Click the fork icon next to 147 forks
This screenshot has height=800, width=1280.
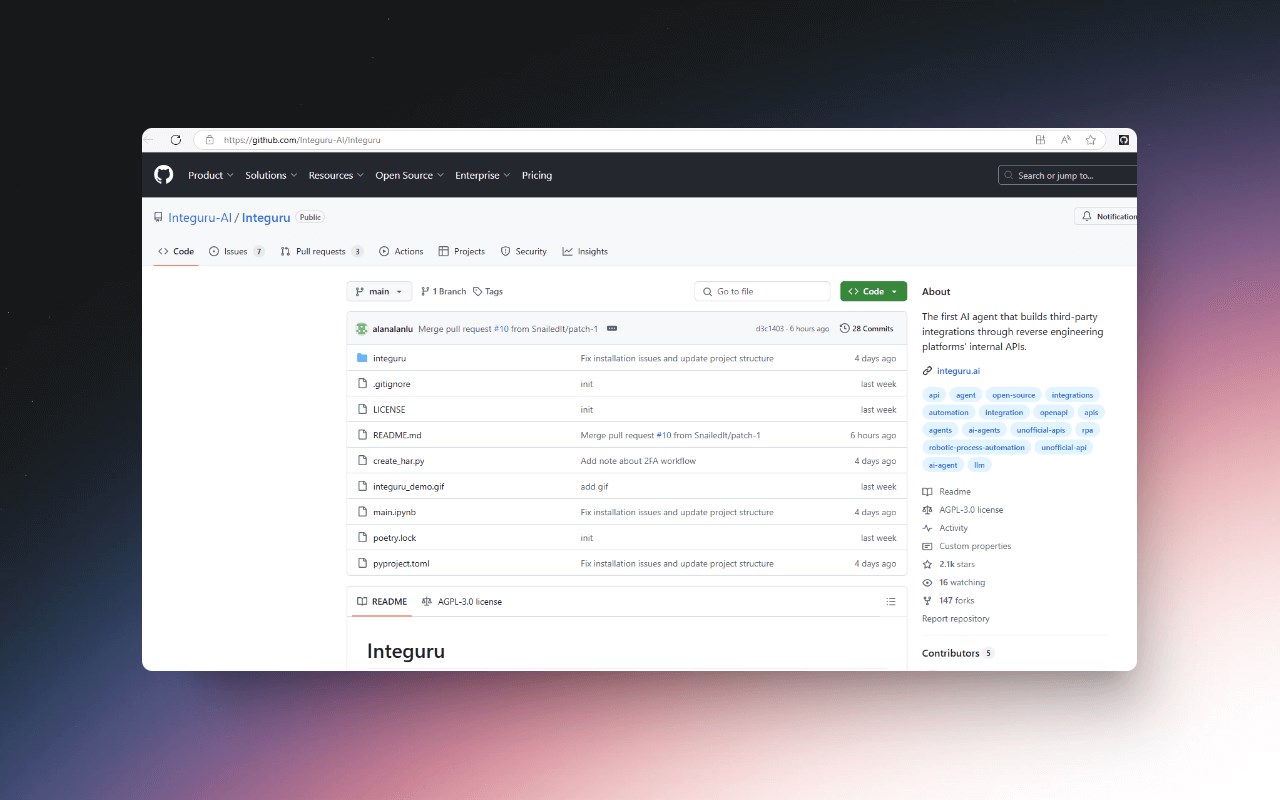click(928, 600)
